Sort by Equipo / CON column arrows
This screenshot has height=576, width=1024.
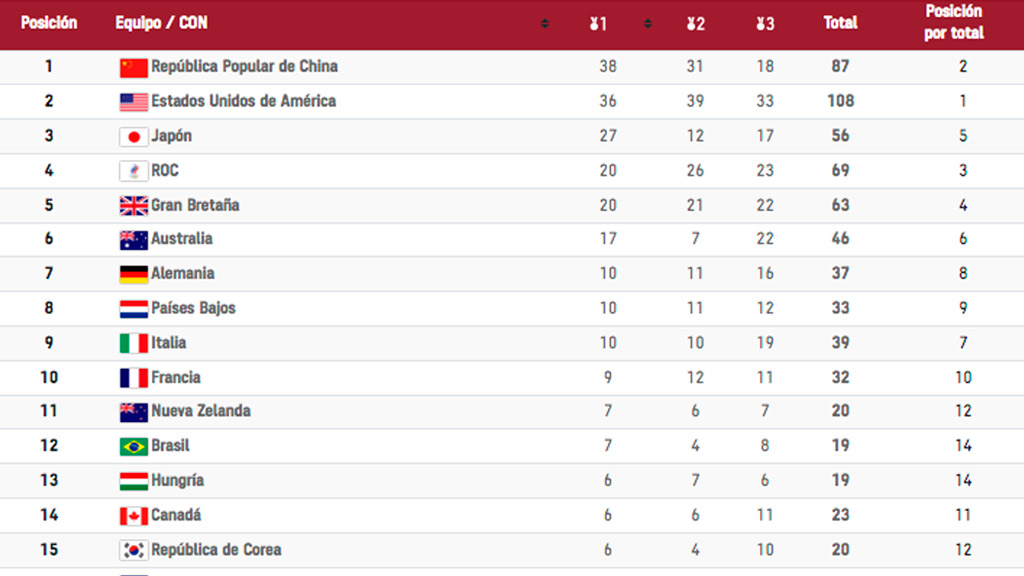[x=545, y=24]
